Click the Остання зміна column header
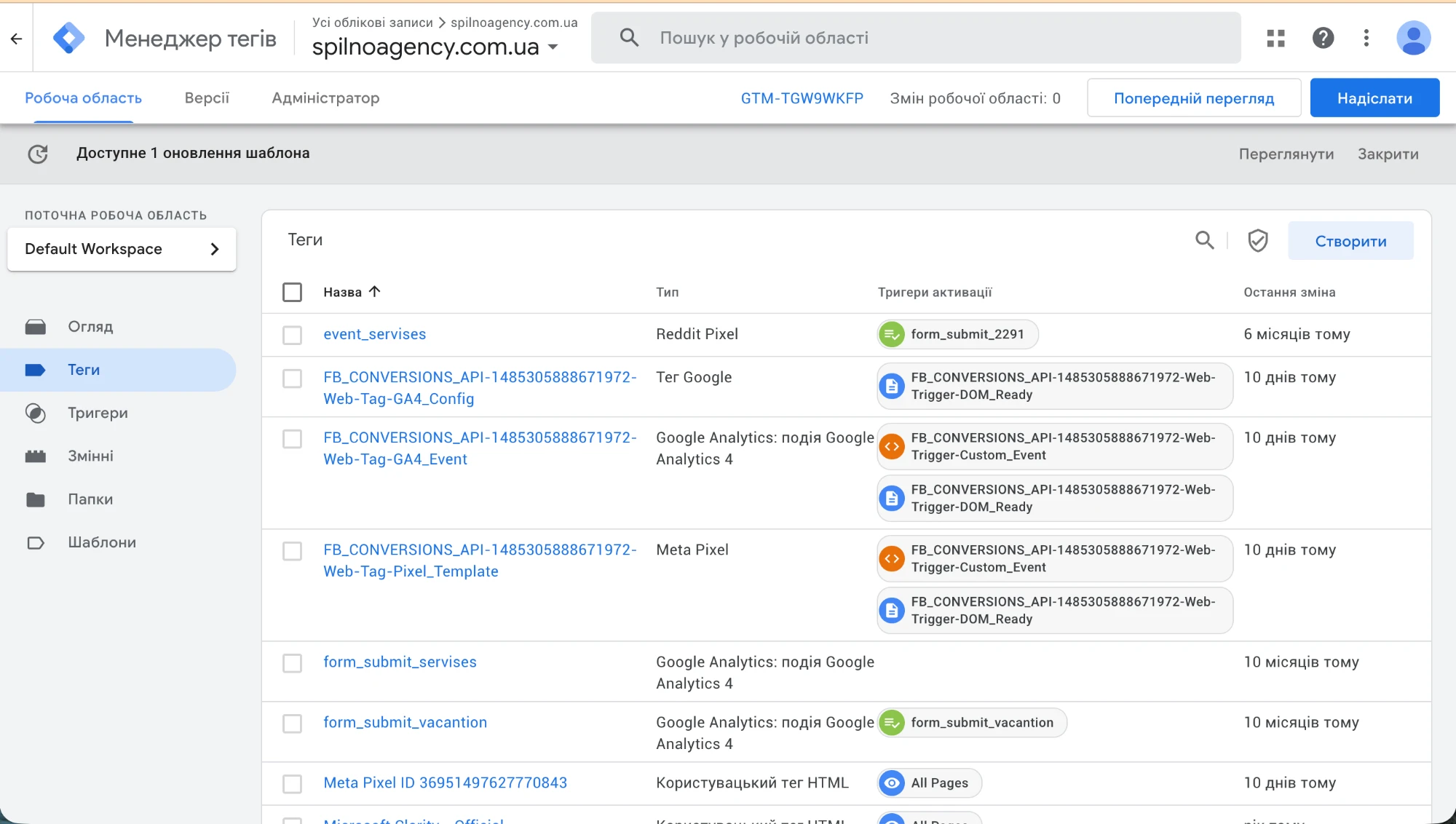The height and width of the screenshot is (824, 1456). [x=1289, y=292]
